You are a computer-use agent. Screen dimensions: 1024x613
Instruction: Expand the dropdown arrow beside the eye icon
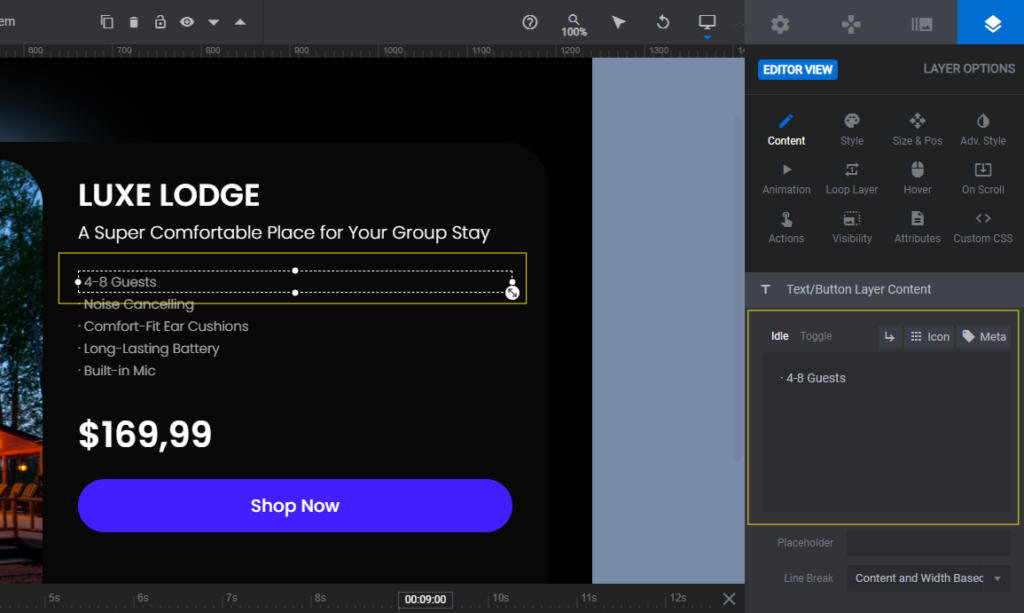(211, 21)
